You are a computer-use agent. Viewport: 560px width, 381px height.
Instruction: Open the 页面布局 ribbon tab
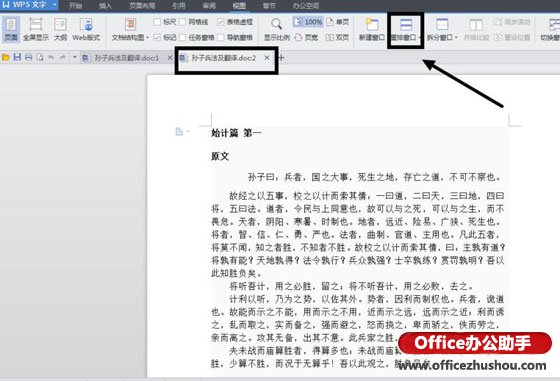click(x=142, y=5)
